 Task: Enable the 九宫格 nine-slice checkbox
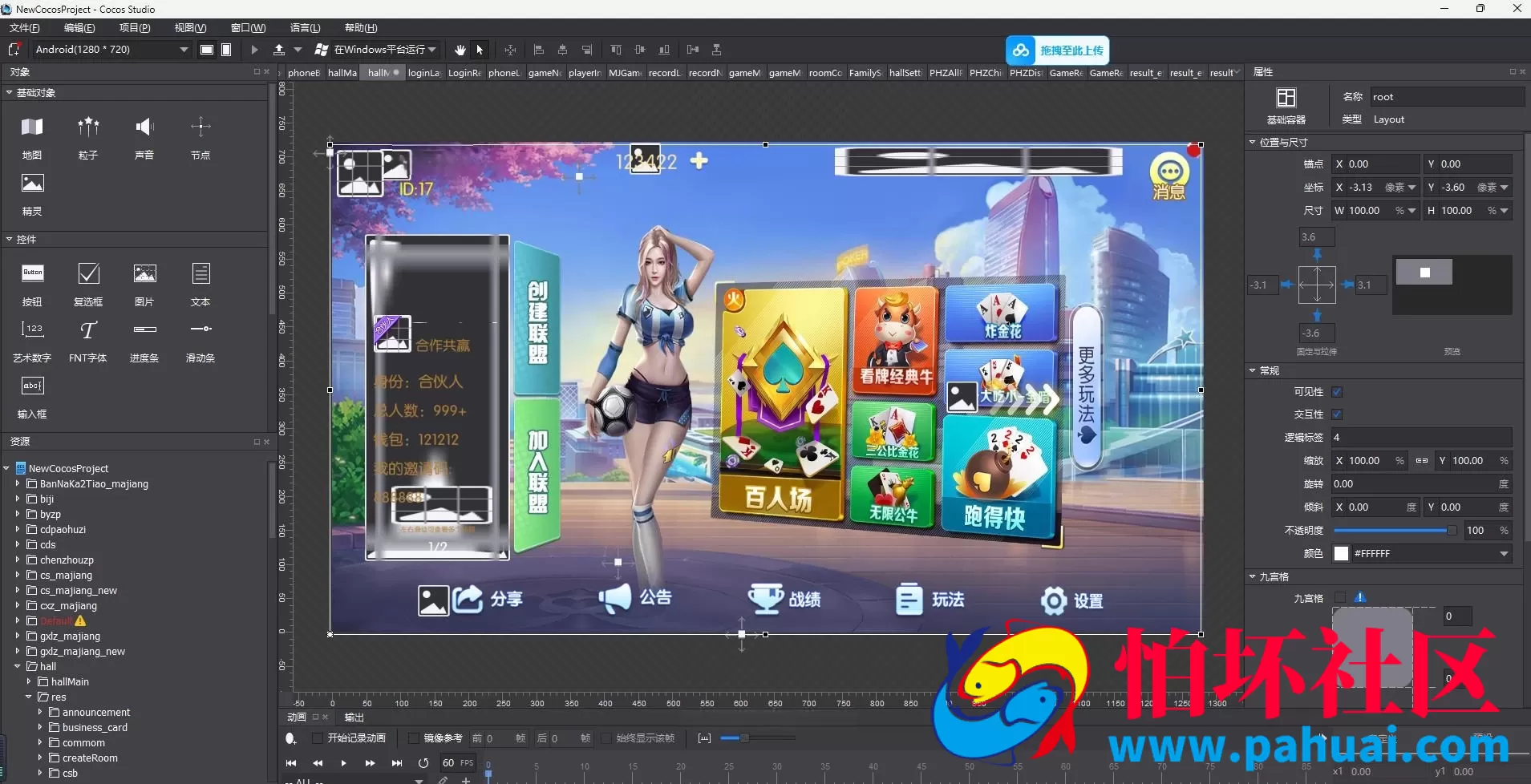(1339, 597)
